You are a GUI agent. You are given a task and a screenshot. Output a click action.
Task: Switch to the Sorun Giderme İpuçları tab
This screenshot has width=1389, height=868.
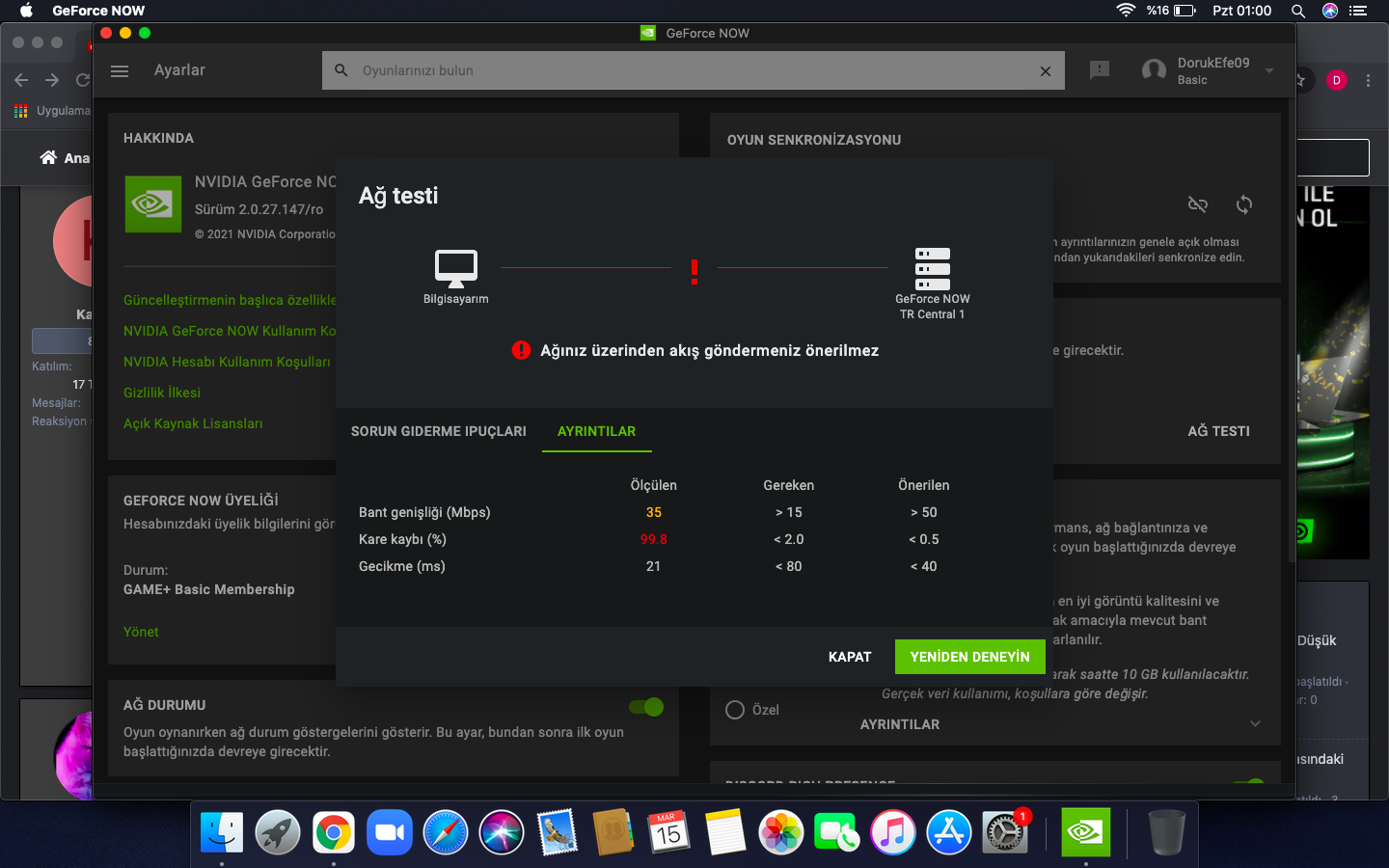pos(439,431)
